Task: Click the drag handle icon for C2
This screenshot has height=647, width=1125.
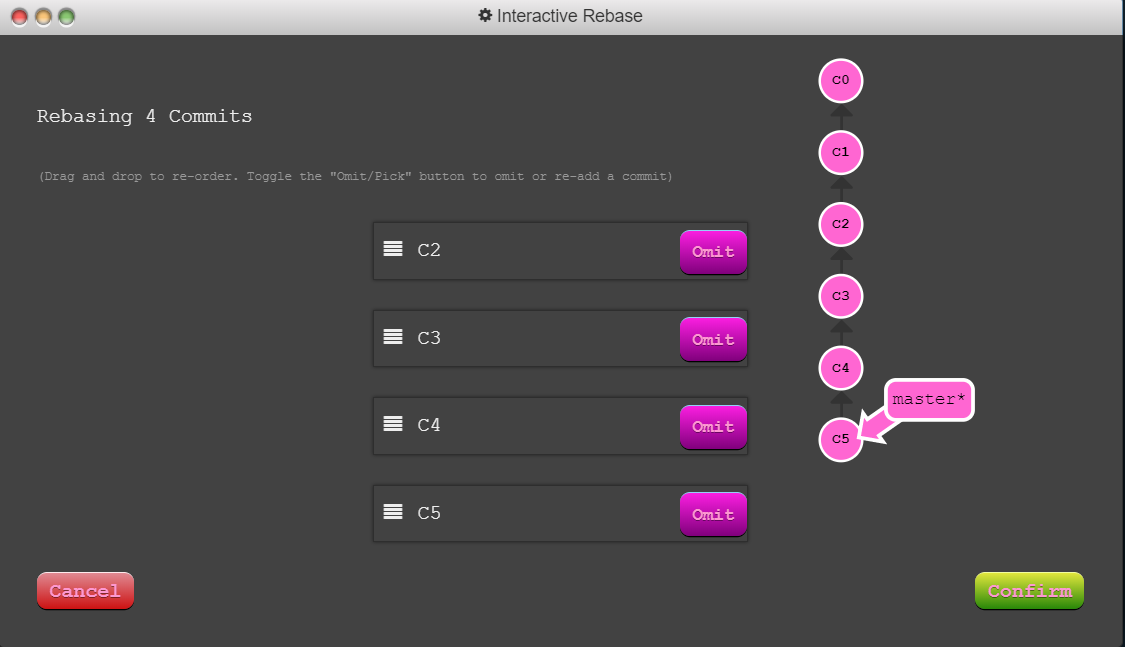Action: click(393, 249)
